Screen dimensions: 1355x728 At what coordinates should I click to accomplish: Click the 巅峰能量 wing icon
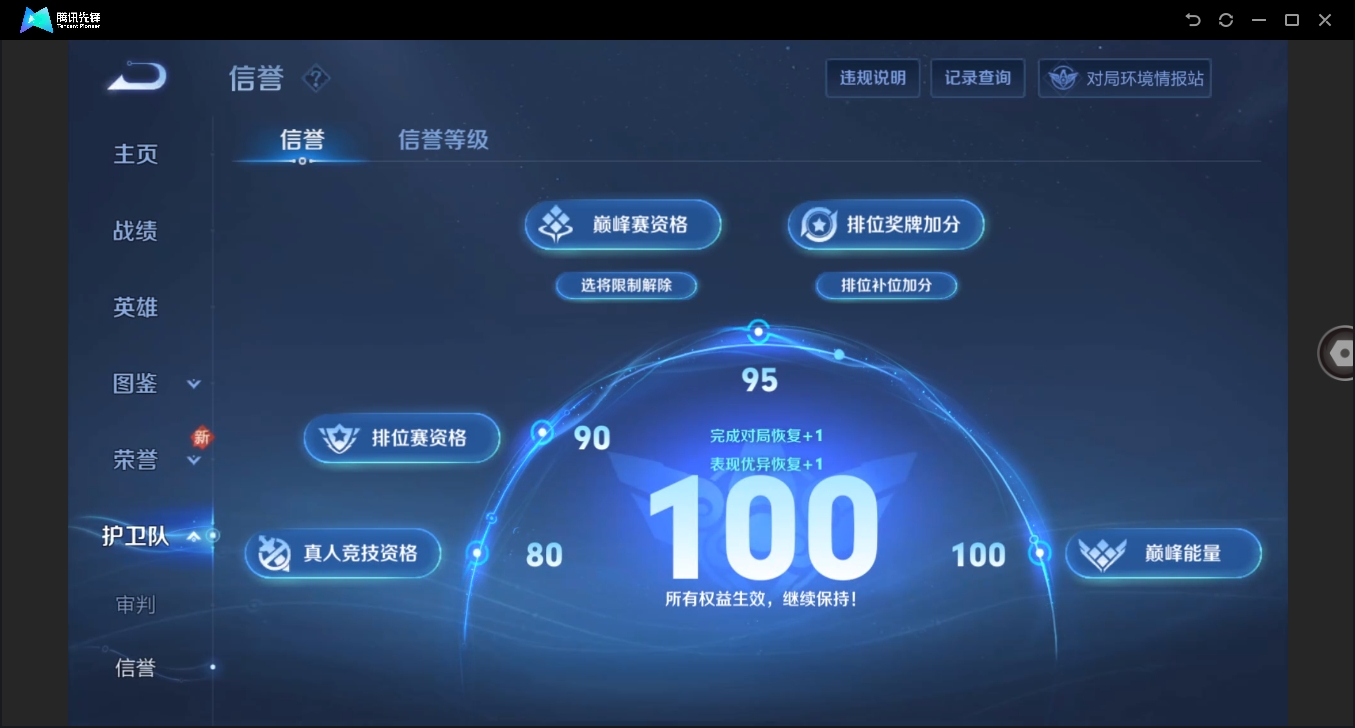click(1103, 553)
